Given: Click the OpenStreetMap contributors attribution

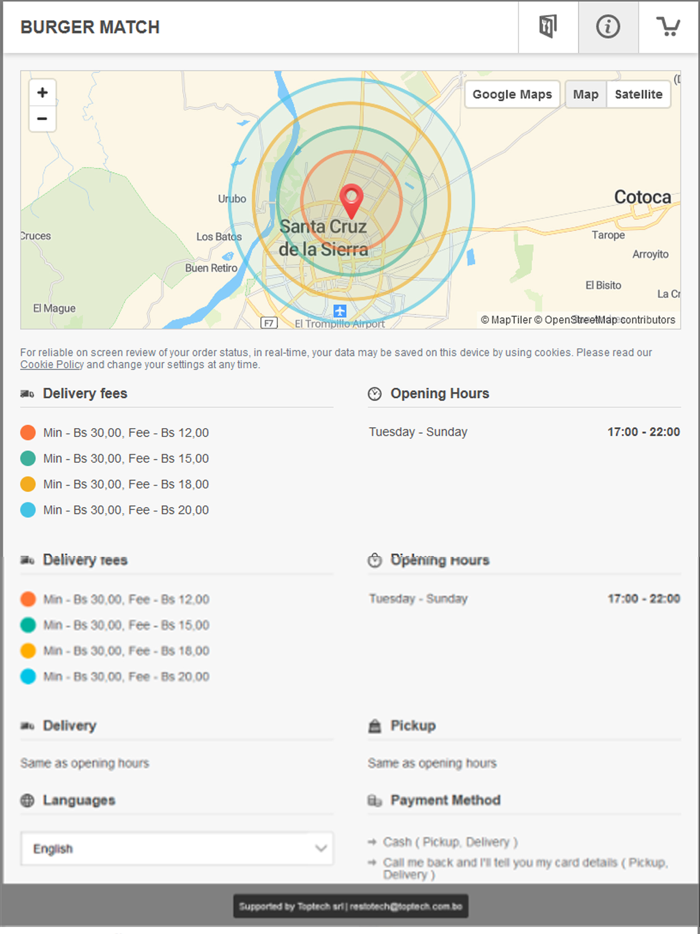Looking at the screenshot, I should coord(605,320).
